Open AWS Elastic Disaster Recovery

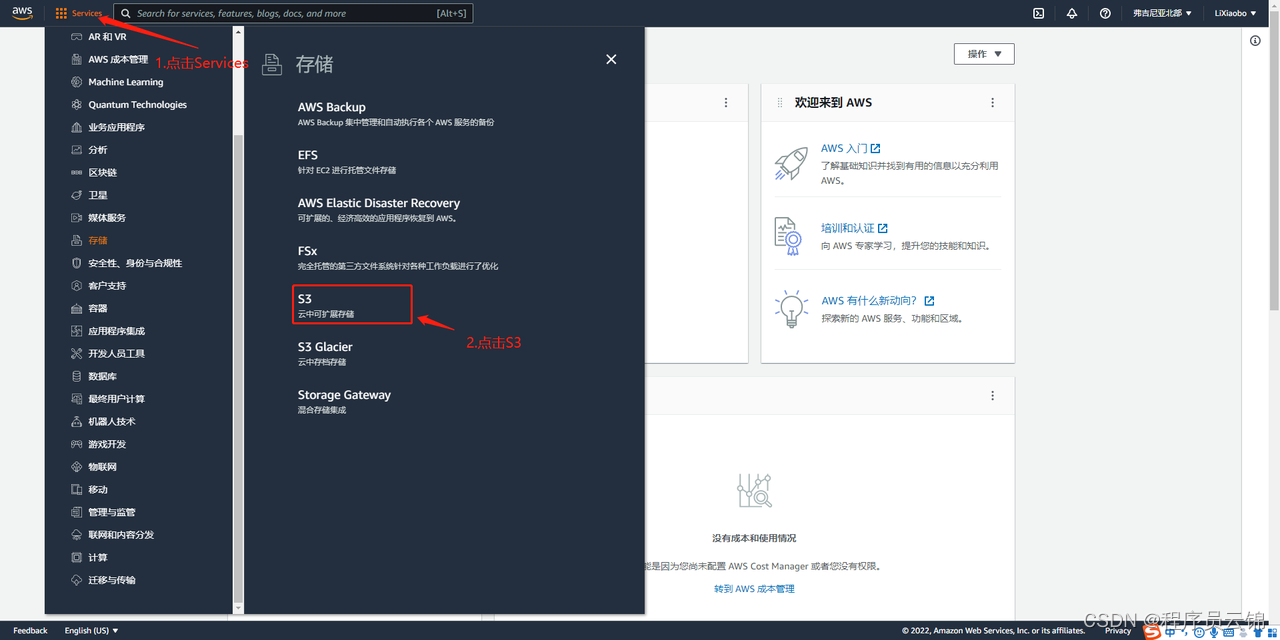378,203
